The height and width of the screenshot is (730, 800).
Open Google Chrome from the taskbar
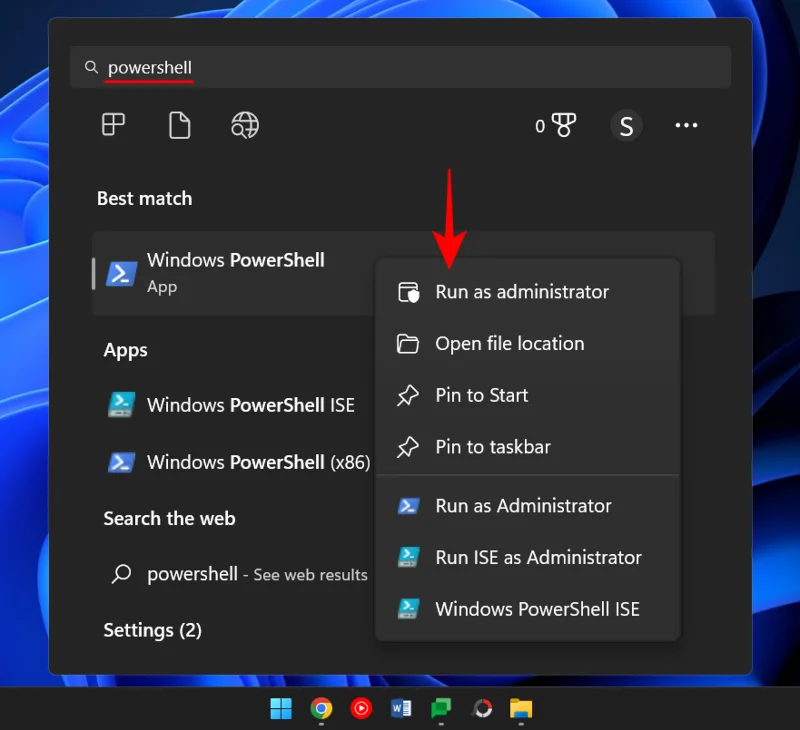pos(321,708)
